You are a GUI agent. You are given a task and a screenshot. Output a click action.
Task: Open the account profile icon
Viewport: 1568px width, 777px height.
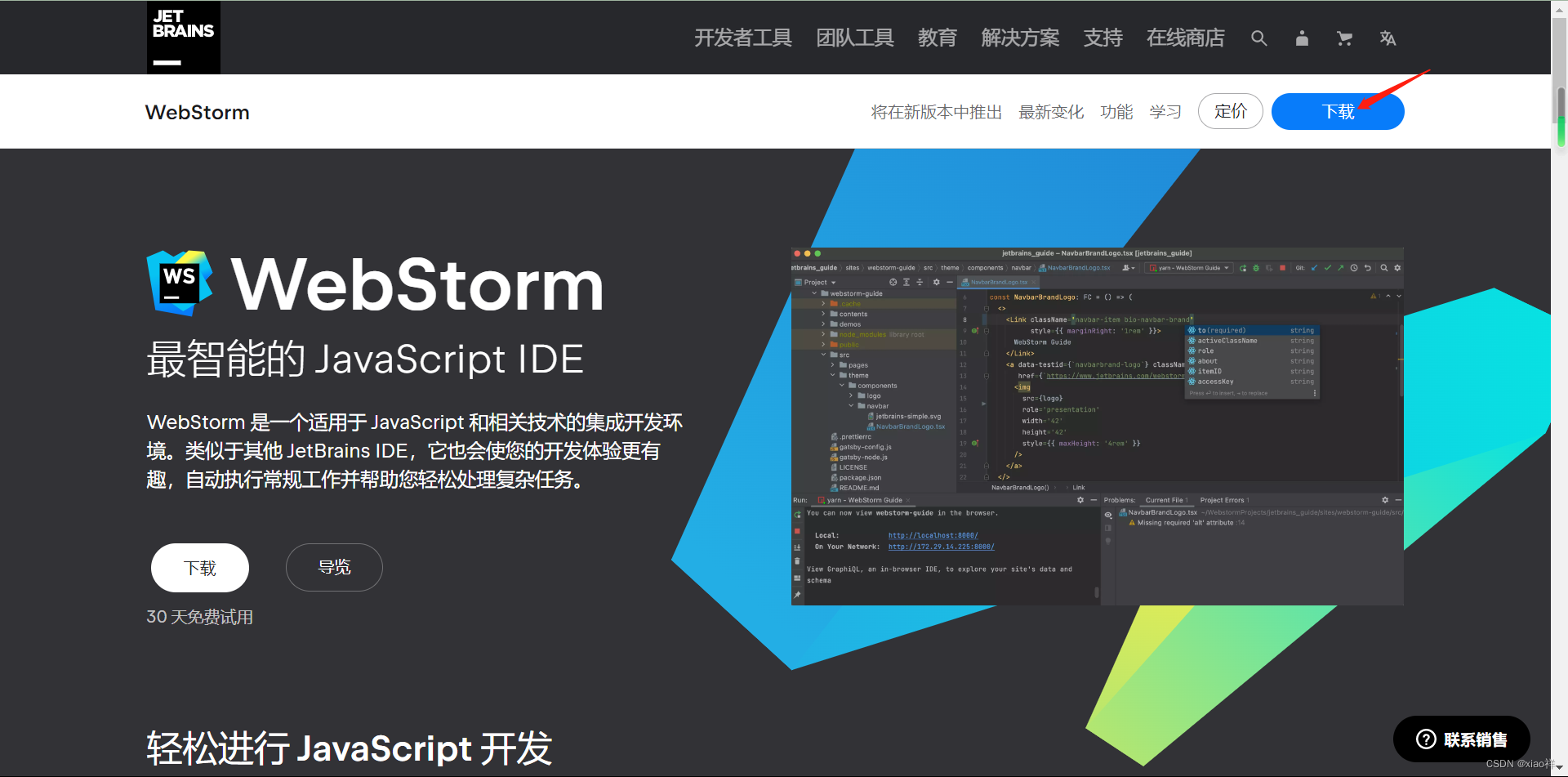coord(1302,38)
